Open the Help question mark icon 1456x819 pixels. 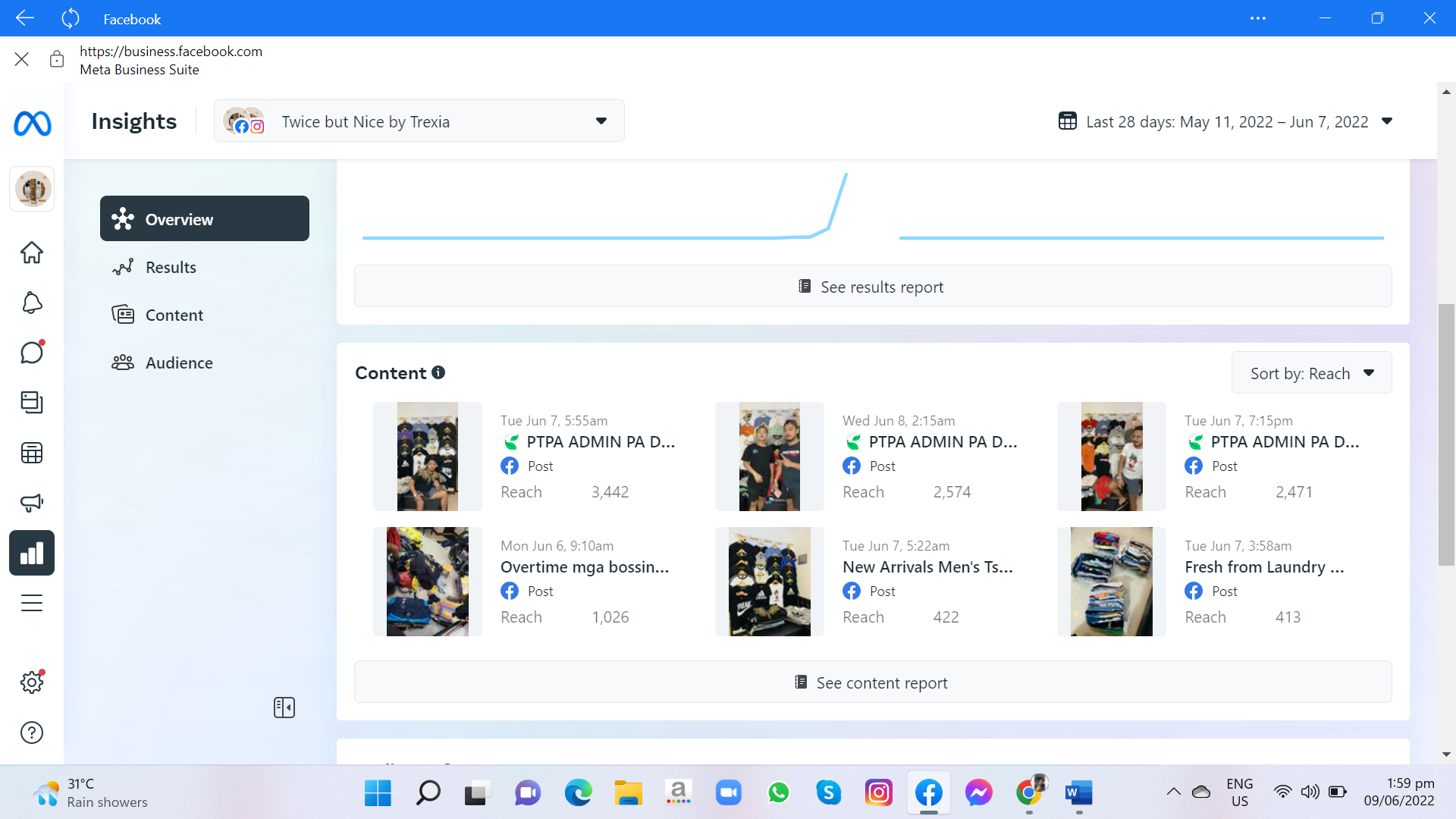[32, 733]
